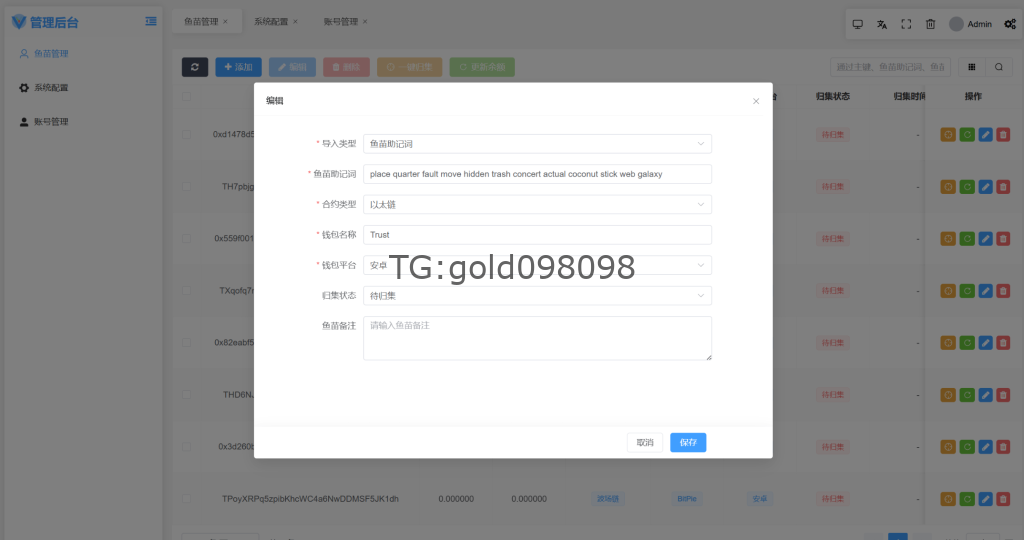This screenshot has width=1024, height=540.
Task: Click the dark refresh icon button in toolbar
Action: tap(195, 67)
